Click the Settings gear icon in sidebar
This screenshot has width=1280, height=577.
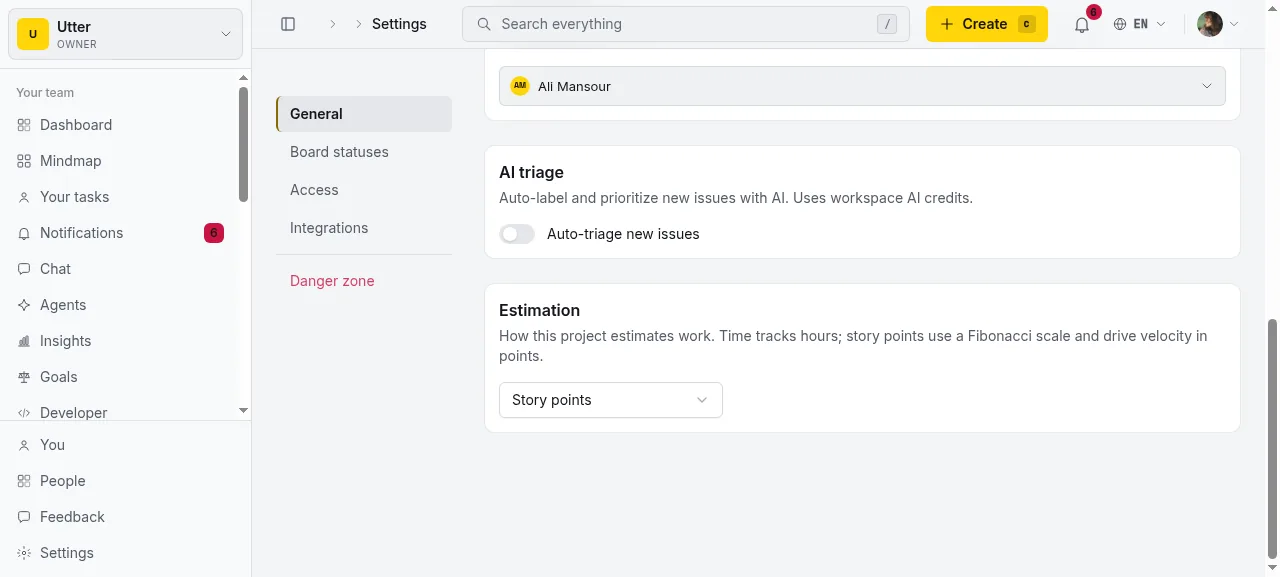24,553
